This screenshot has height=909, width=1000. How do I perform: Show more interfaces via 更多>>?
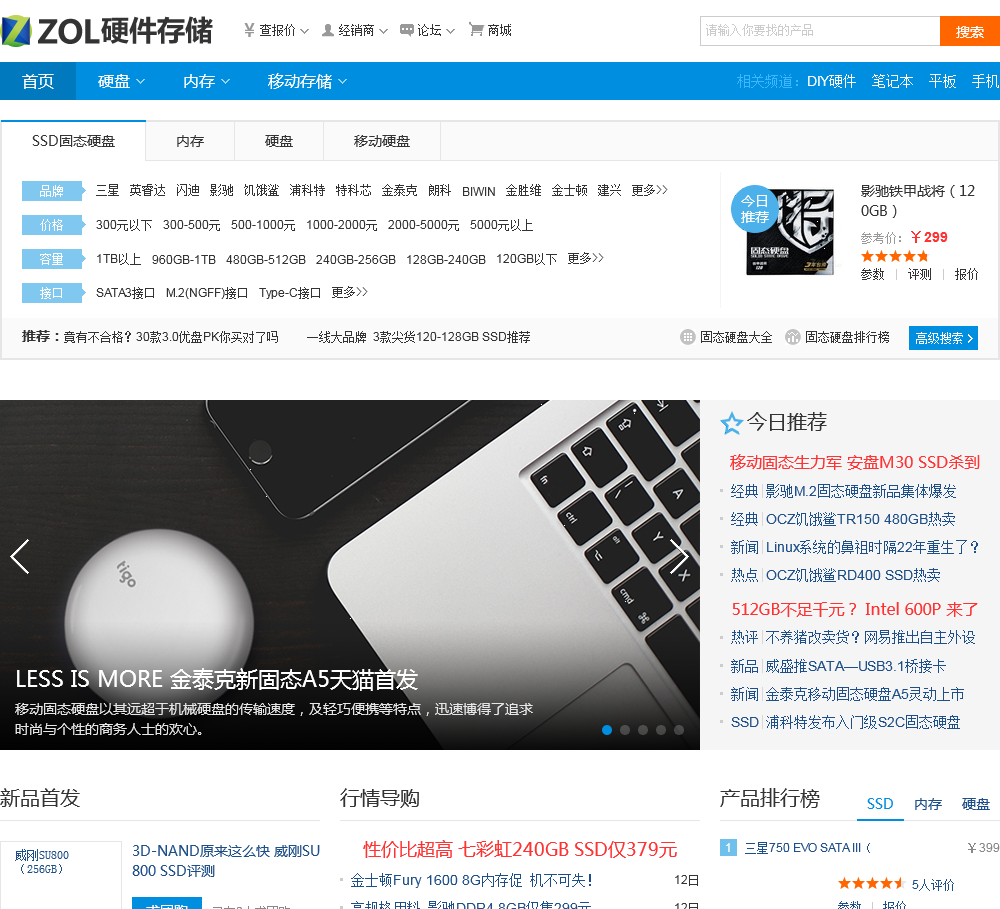tap(349, 292)
